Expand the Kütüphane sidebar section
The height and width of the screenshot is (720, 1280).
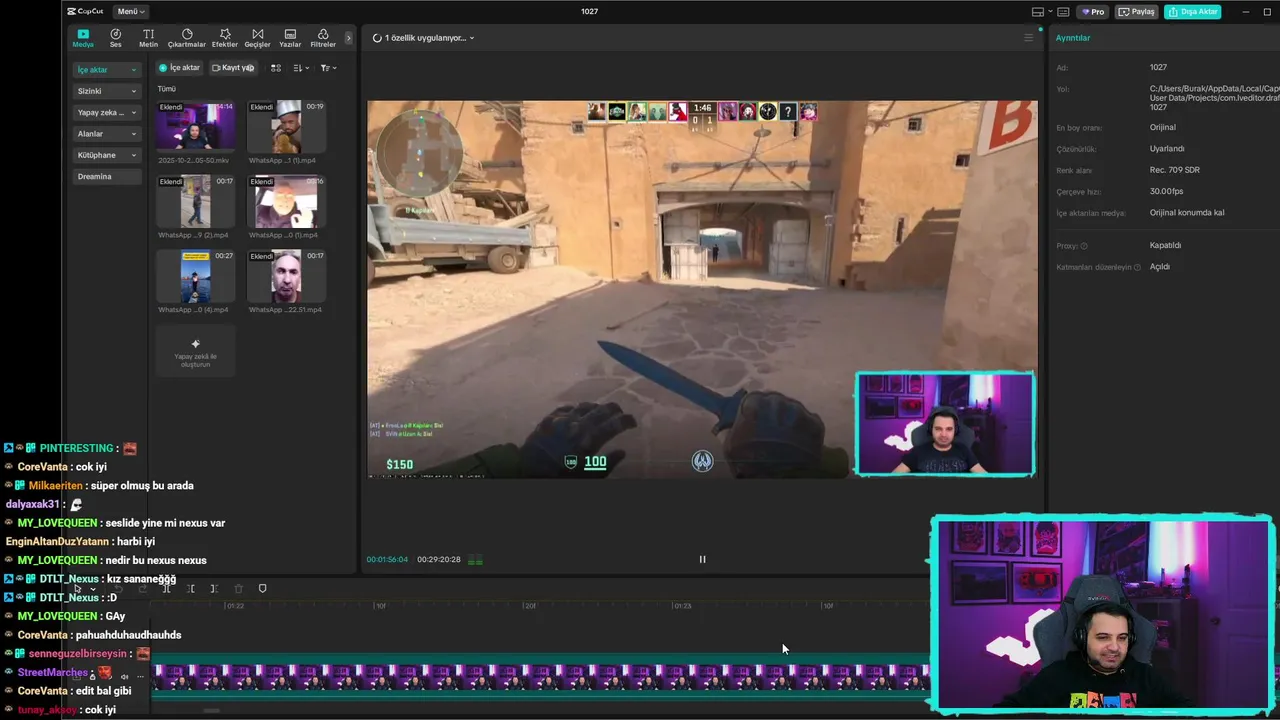tap(106, 155)
